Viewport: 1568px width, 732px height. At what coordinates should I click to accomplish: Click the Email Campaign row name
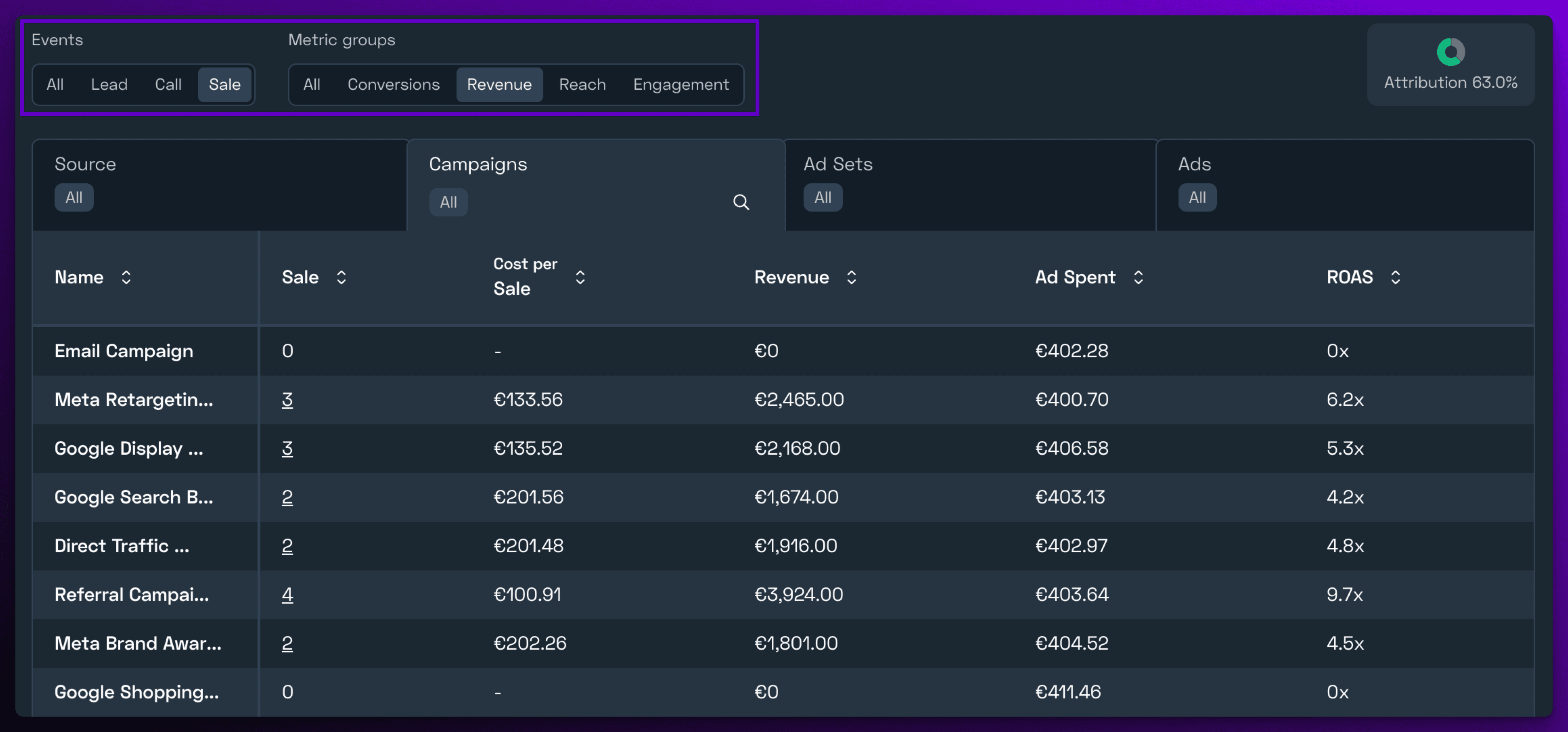[124, 351]
